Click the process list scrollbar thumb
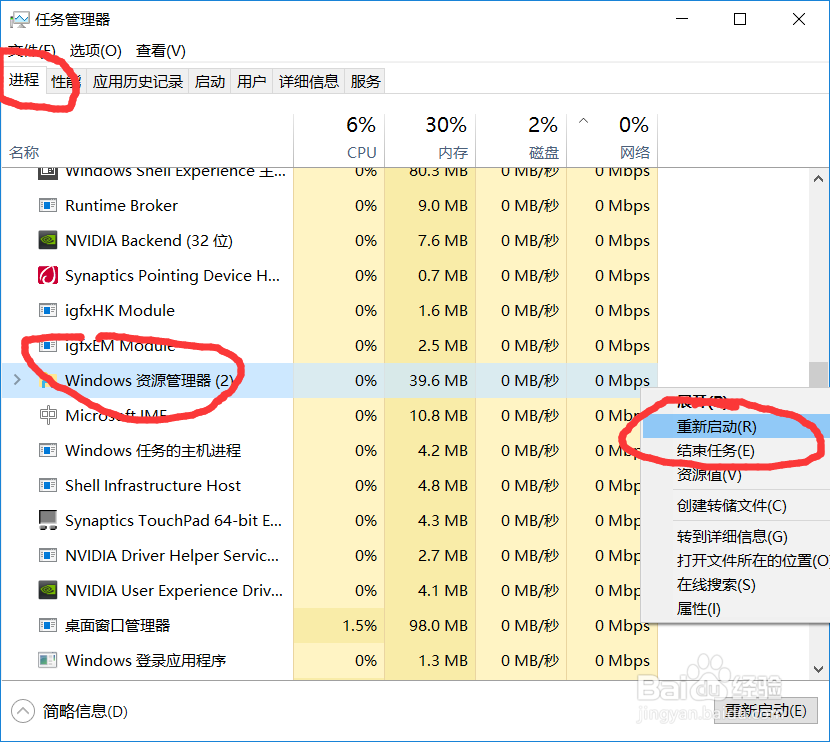Screen dimensions: 830x742 (x=818, y=374)
